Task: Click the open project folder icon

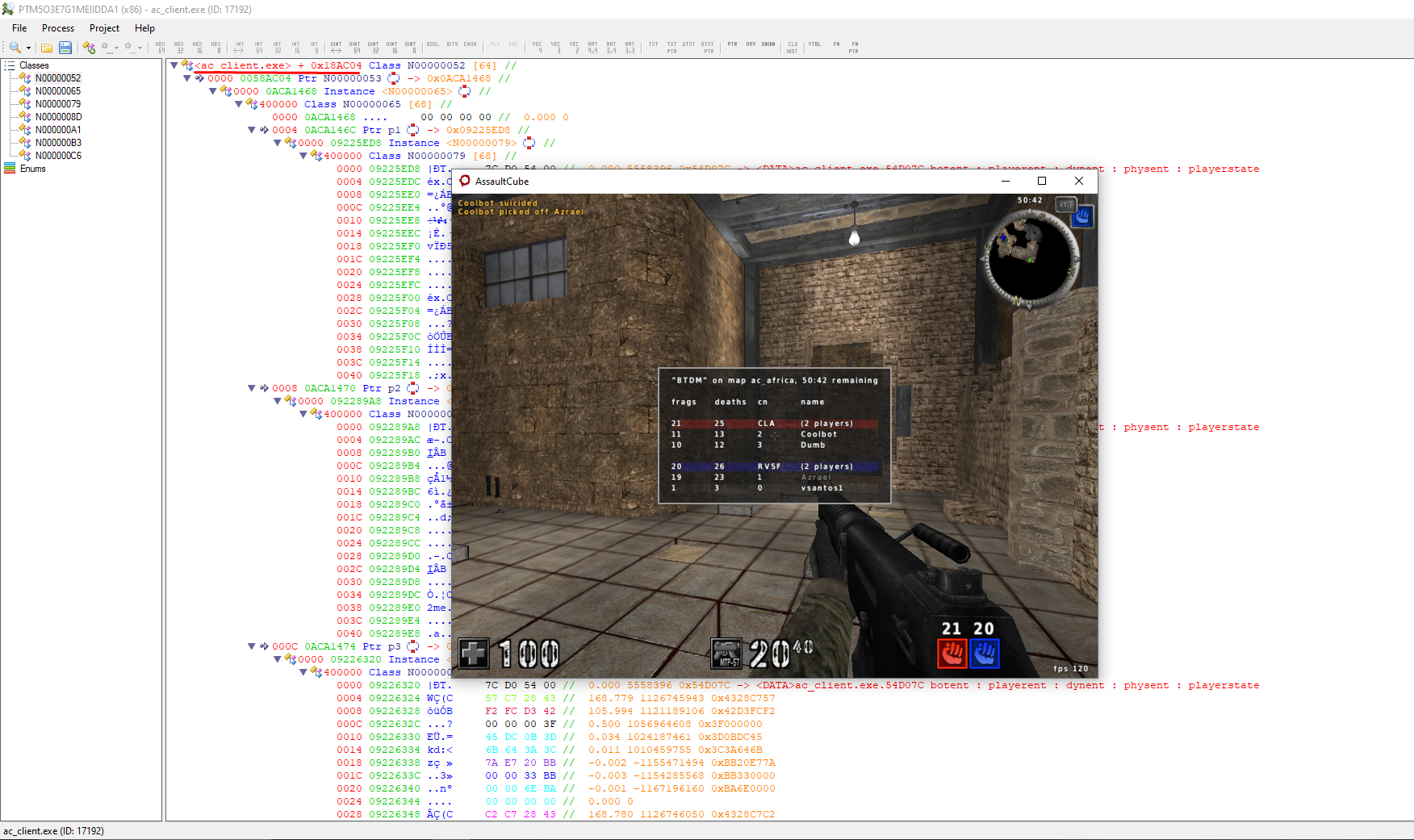Action: [47, 48]
